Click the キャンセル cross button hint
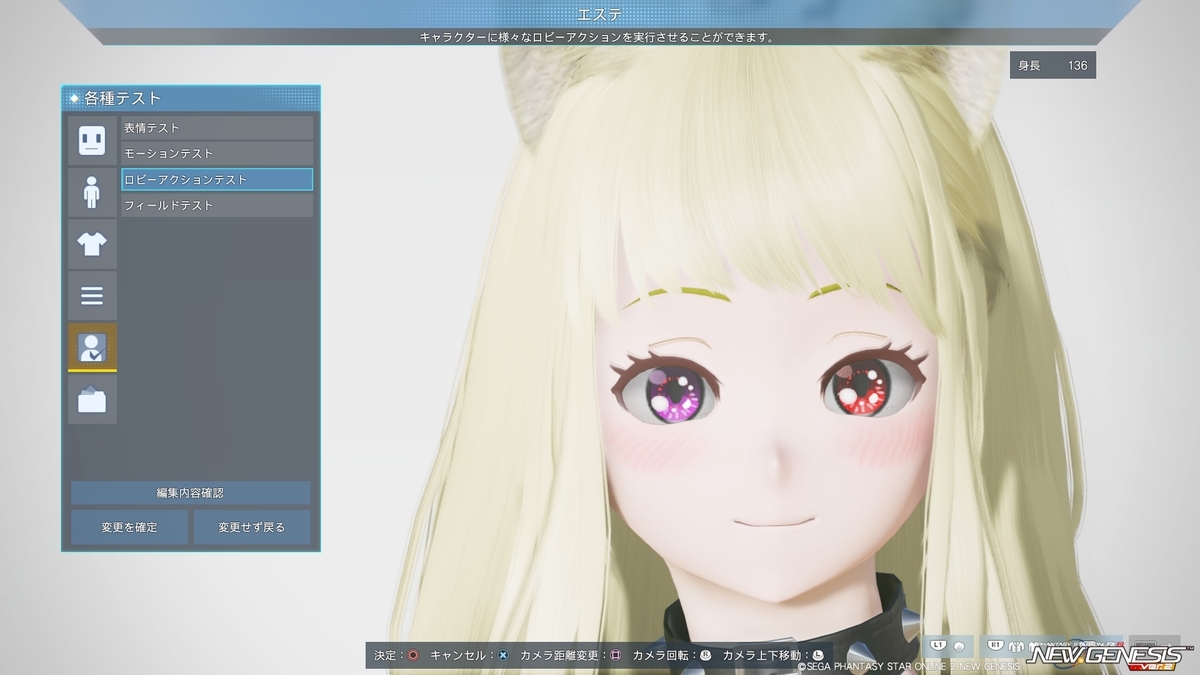The image size is (1200, 675). 503,655
